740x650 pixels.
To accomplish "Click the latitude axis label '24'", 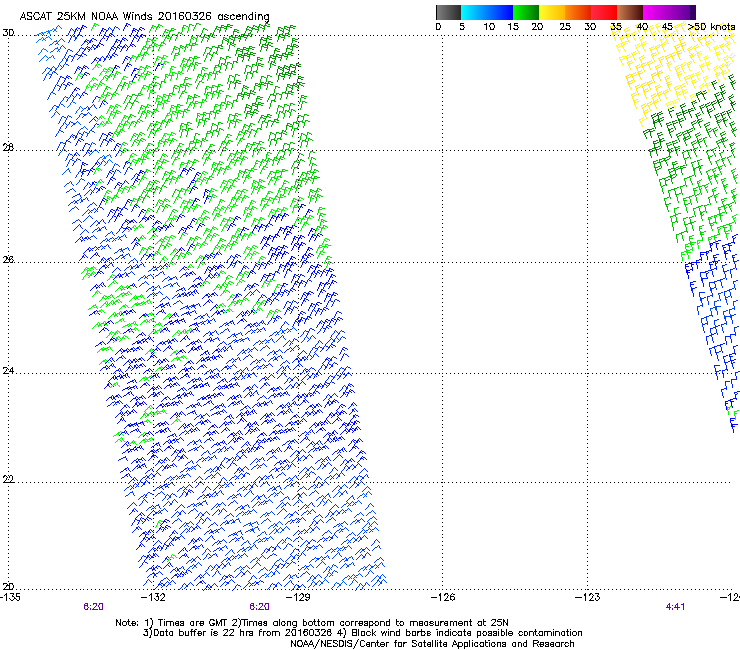I will pos(8,371).
